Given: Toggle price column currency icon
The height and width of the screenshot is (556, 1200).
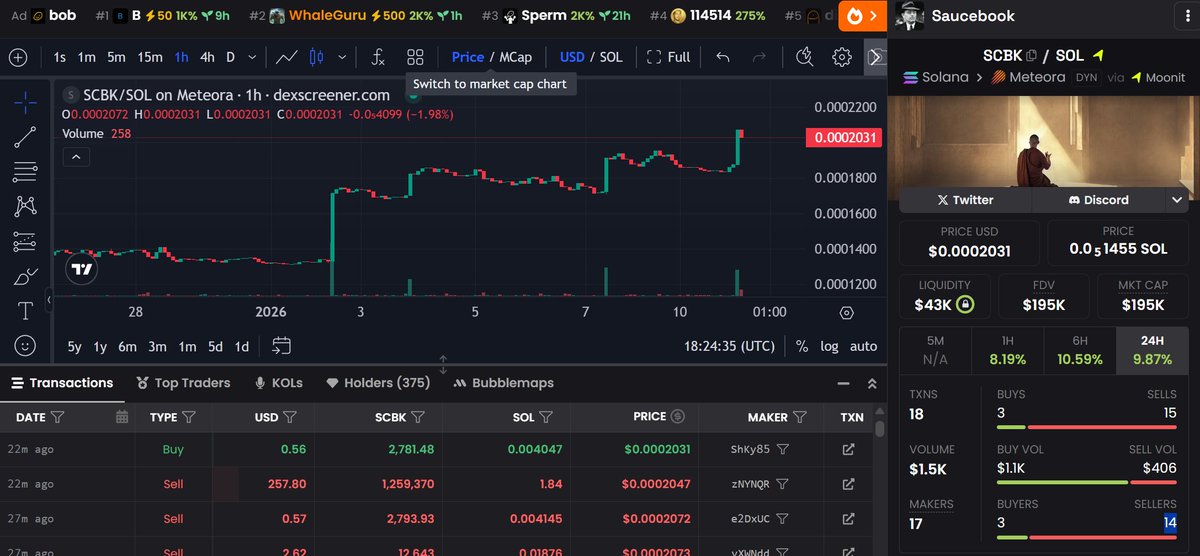Looking at the screenshot, I should pyautogui.click(x=678, y=416).
